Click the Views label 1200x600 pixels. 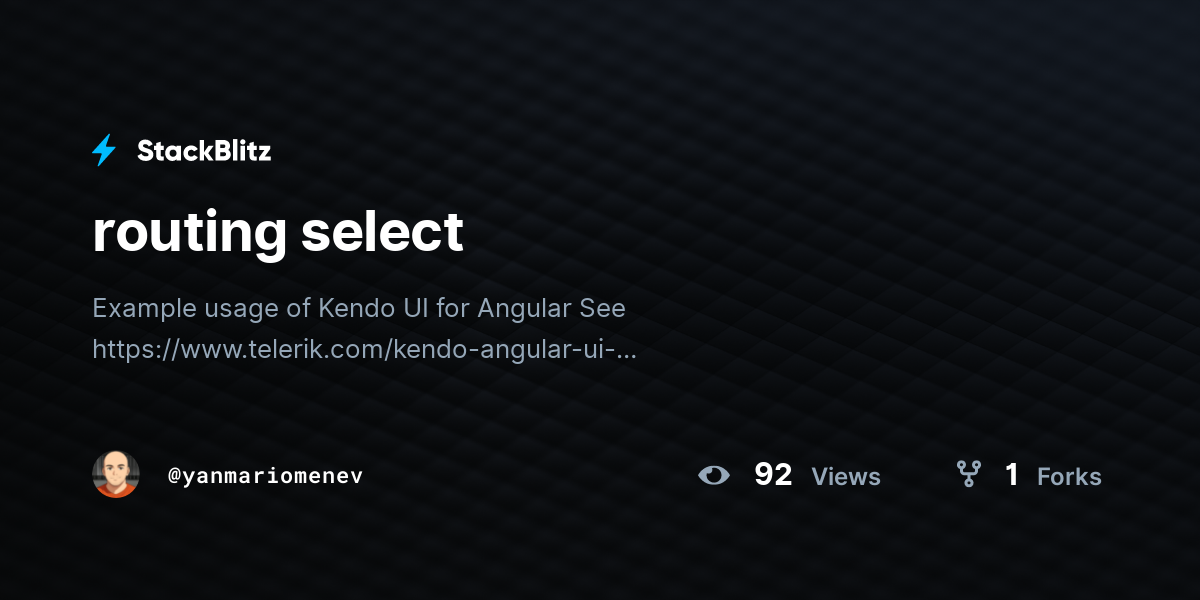[x=846, y=476]
